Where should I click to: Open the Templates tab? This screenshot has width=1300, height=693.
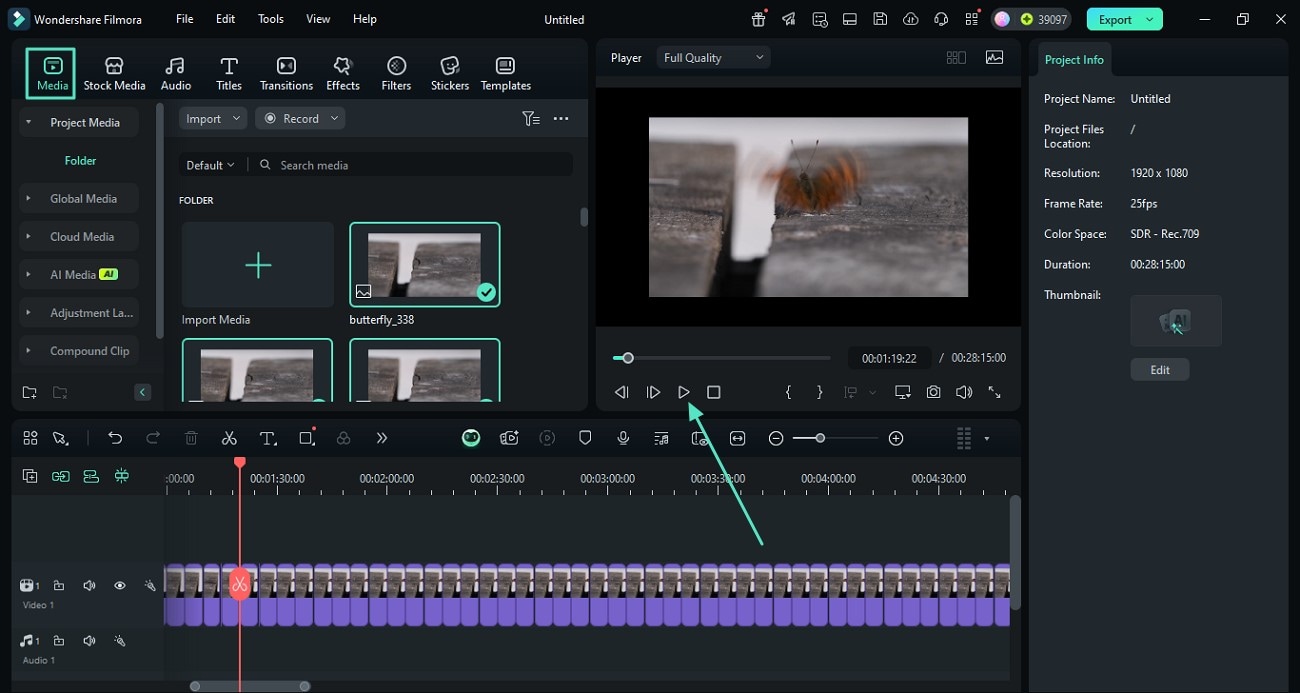click(506, 73)
